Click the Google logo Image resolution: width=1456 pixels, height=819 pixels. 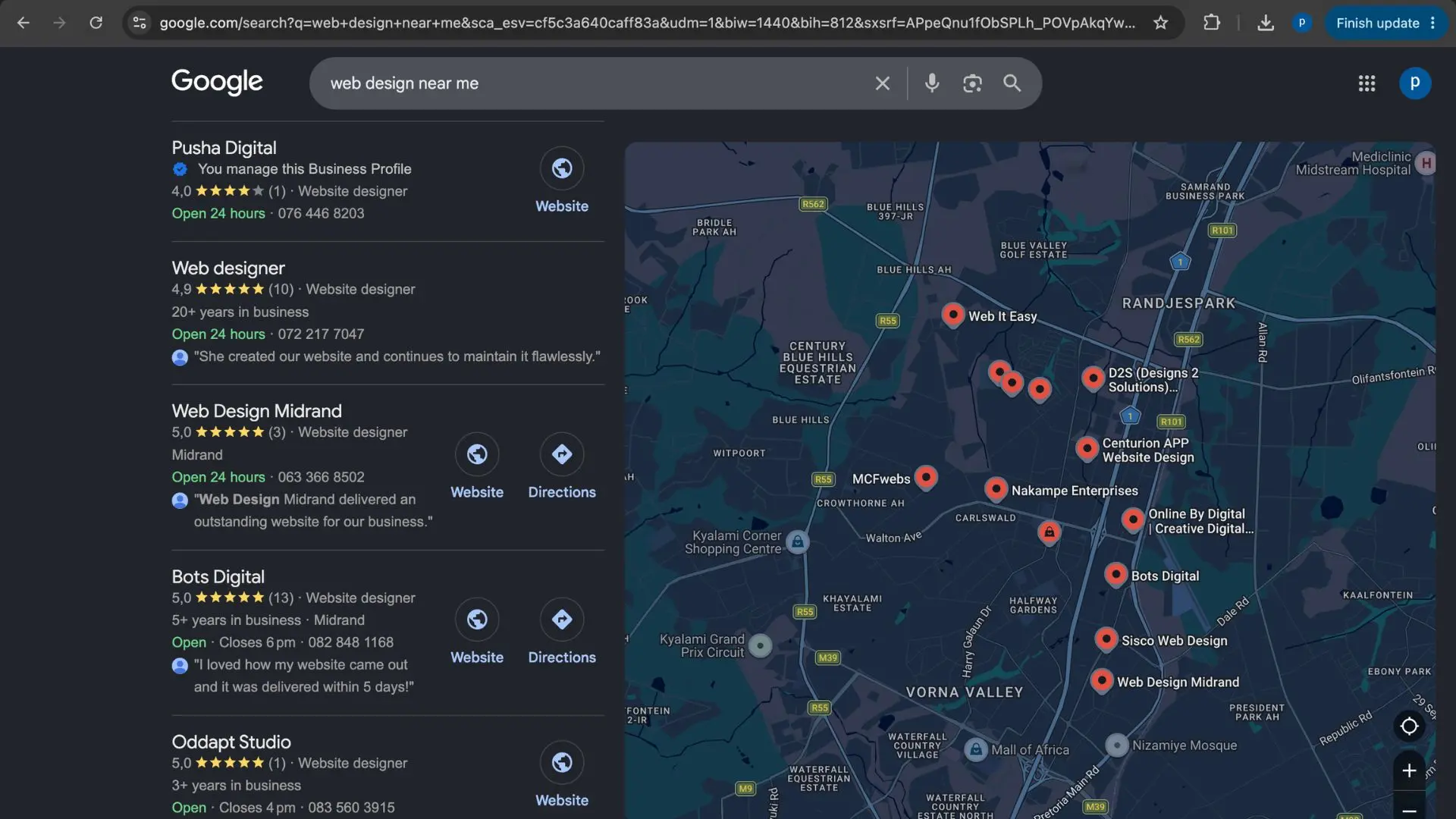point(217,81)
